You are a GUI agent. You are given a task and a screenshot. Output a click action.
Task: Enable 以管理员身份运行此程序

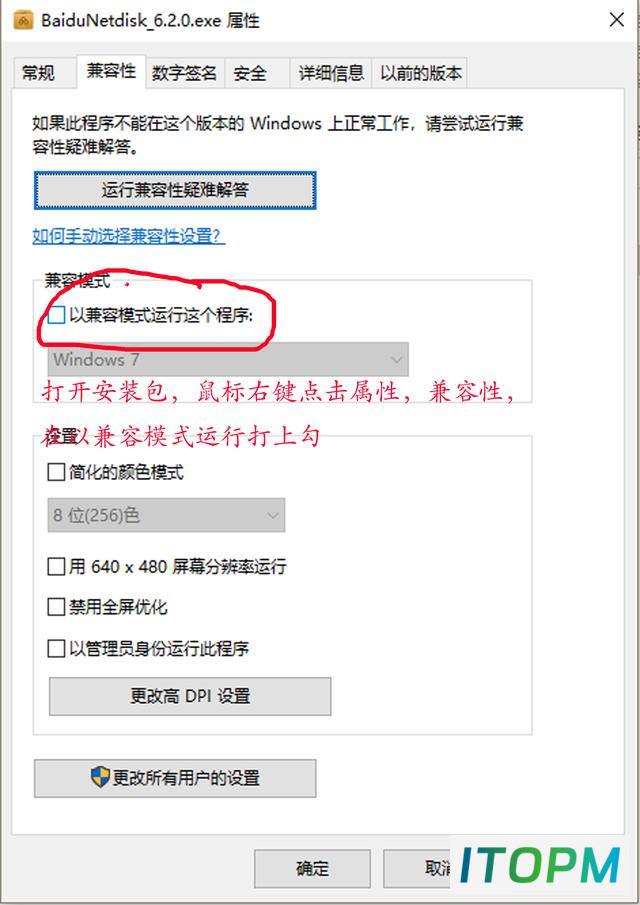[56, 648]
